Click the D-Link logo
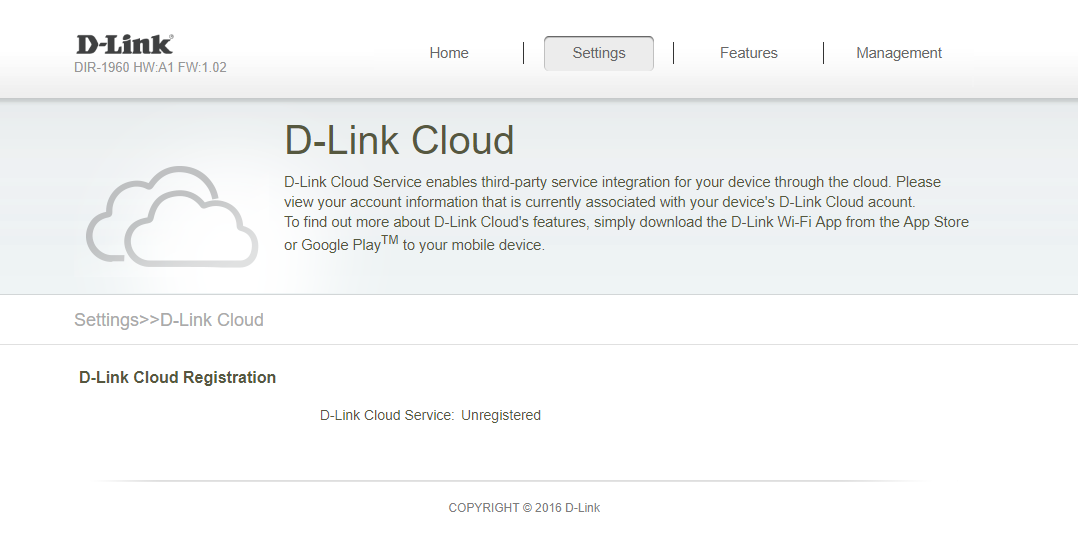 pos(124,45)
